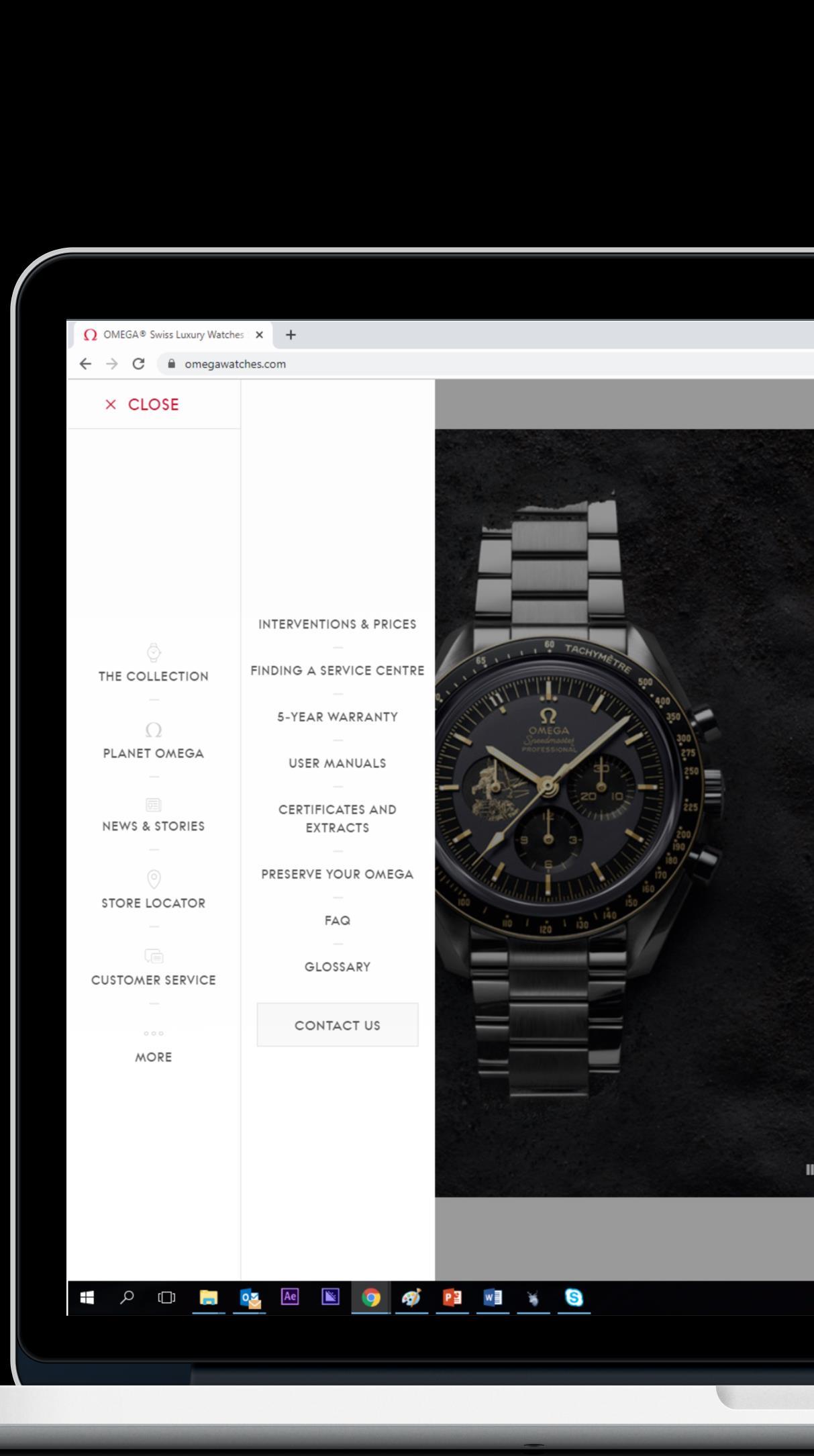
Task: Go to User Manuals
Action: [x=338, y=763]
